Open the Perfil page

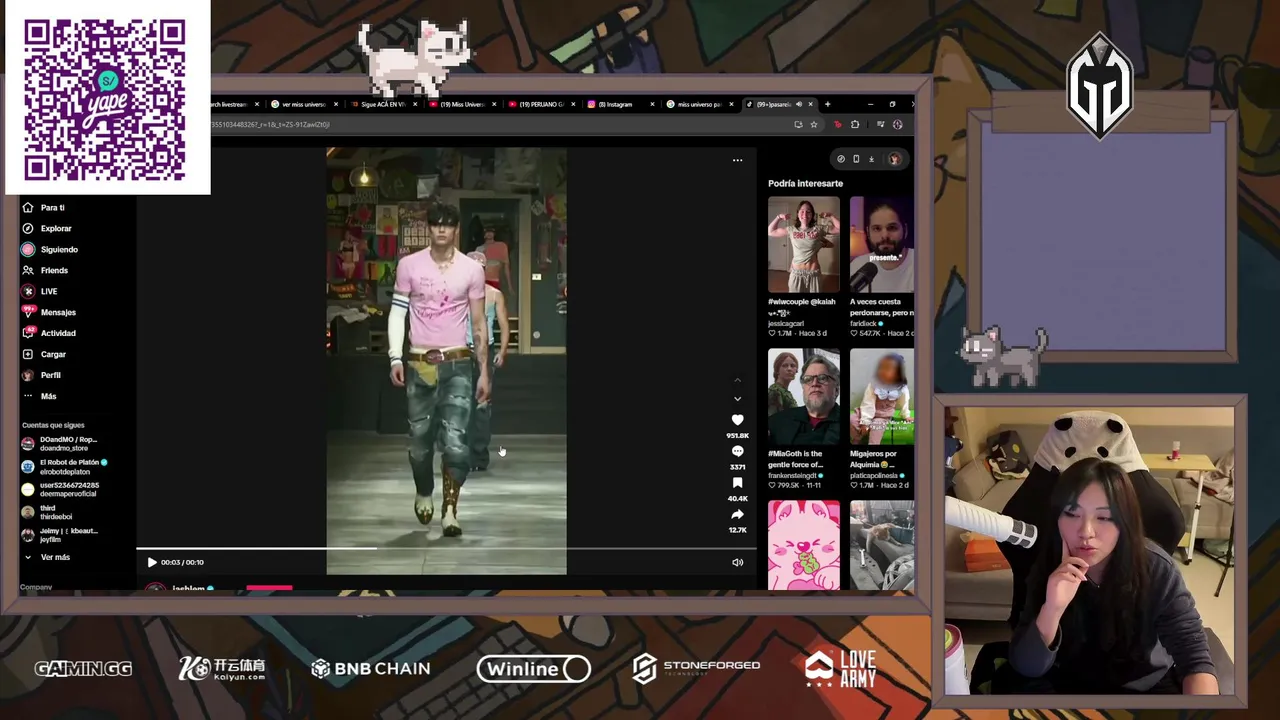tap(42, 375)
